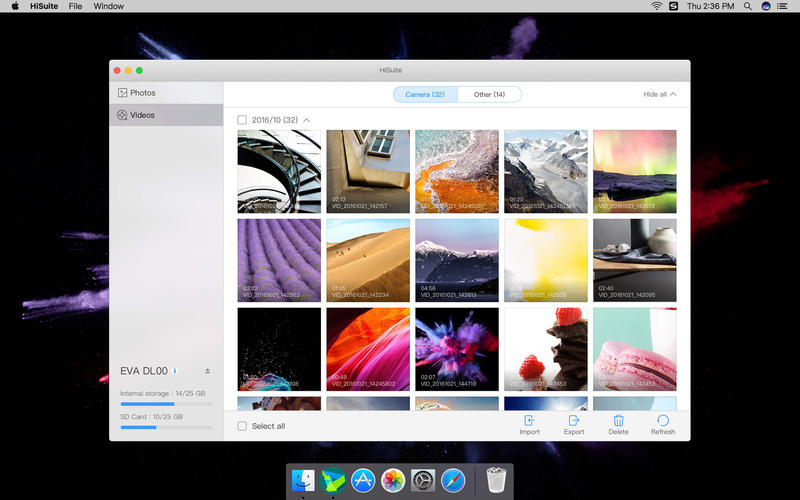Open Notification Center from the menu bar

tap(782, 6)
